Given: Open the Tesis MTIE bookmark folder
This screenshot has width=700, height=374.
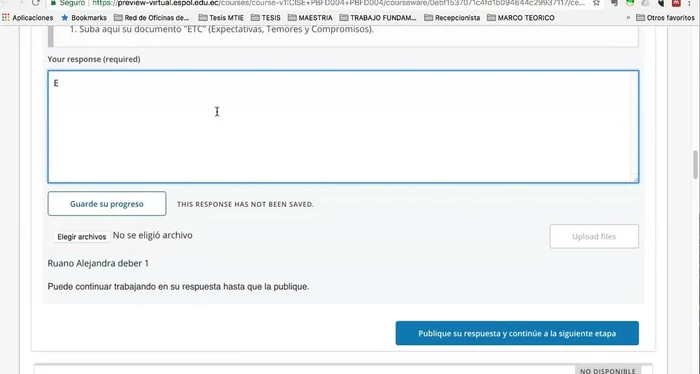Looking at the screenshot, I should click(221, 18).
